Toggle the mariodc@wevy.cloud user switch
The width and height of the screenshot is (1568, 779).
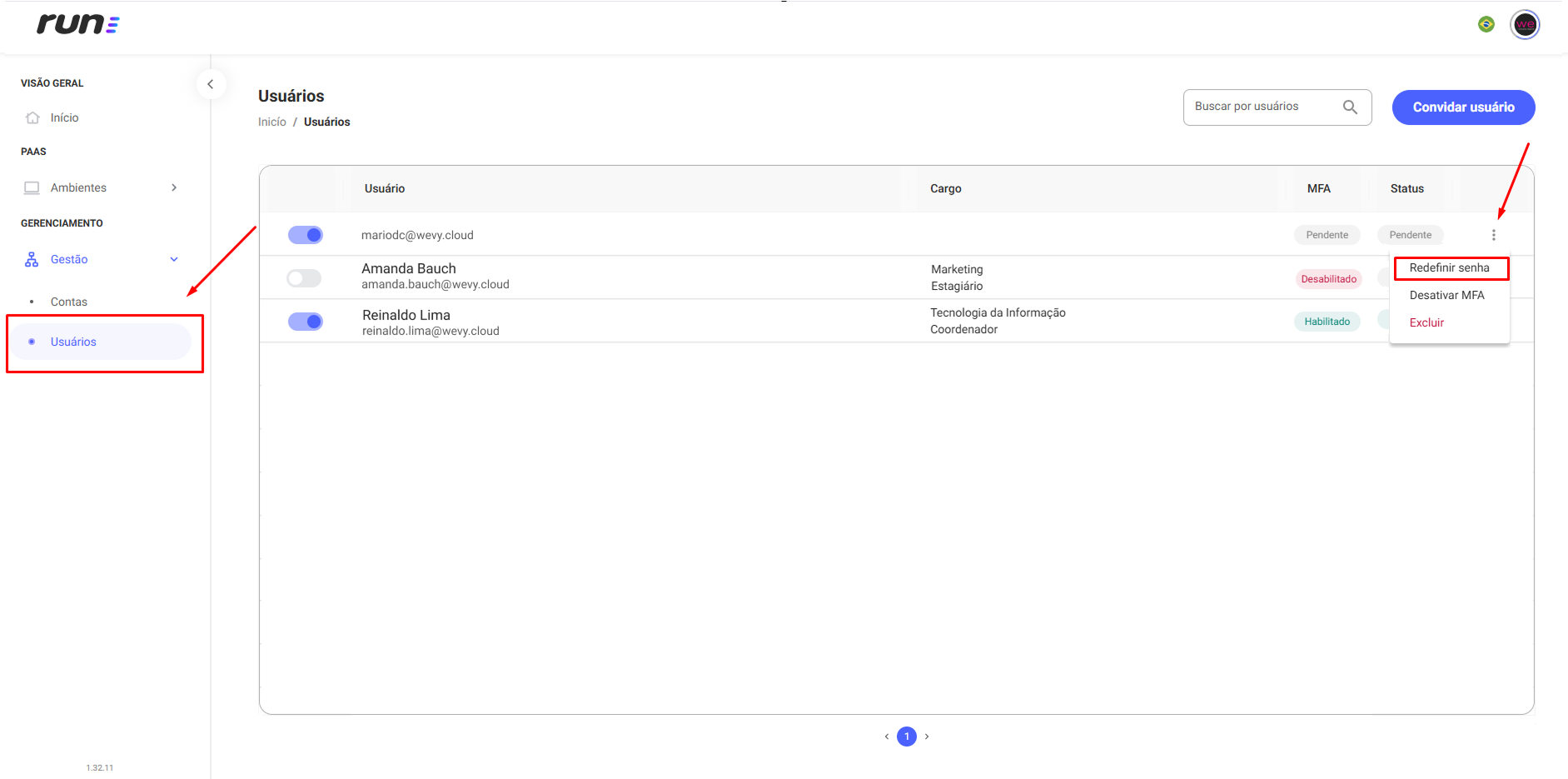tap(306, 235)
